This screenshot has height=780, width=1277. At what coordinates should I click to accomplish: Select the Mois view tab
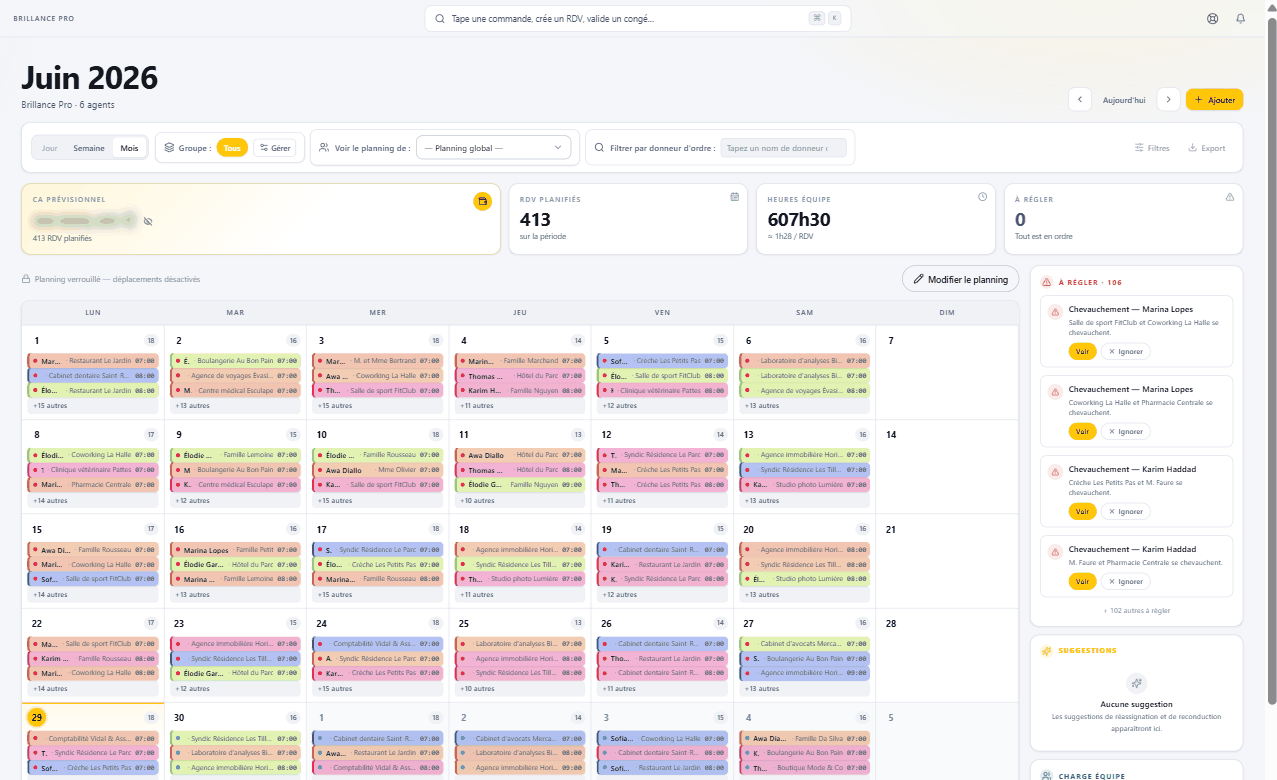pyautogui.click(x=130, y=148)
